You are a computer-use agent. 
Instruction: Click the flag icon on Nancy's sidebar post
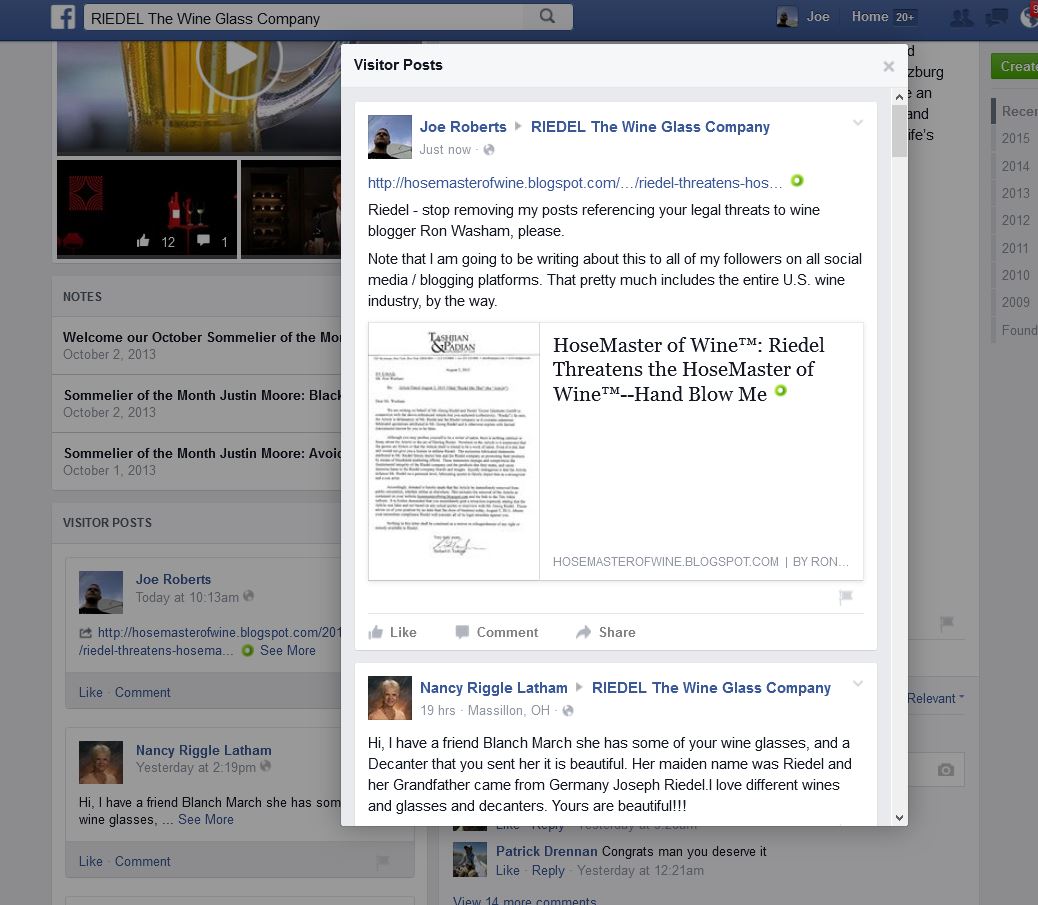point(383,861)
